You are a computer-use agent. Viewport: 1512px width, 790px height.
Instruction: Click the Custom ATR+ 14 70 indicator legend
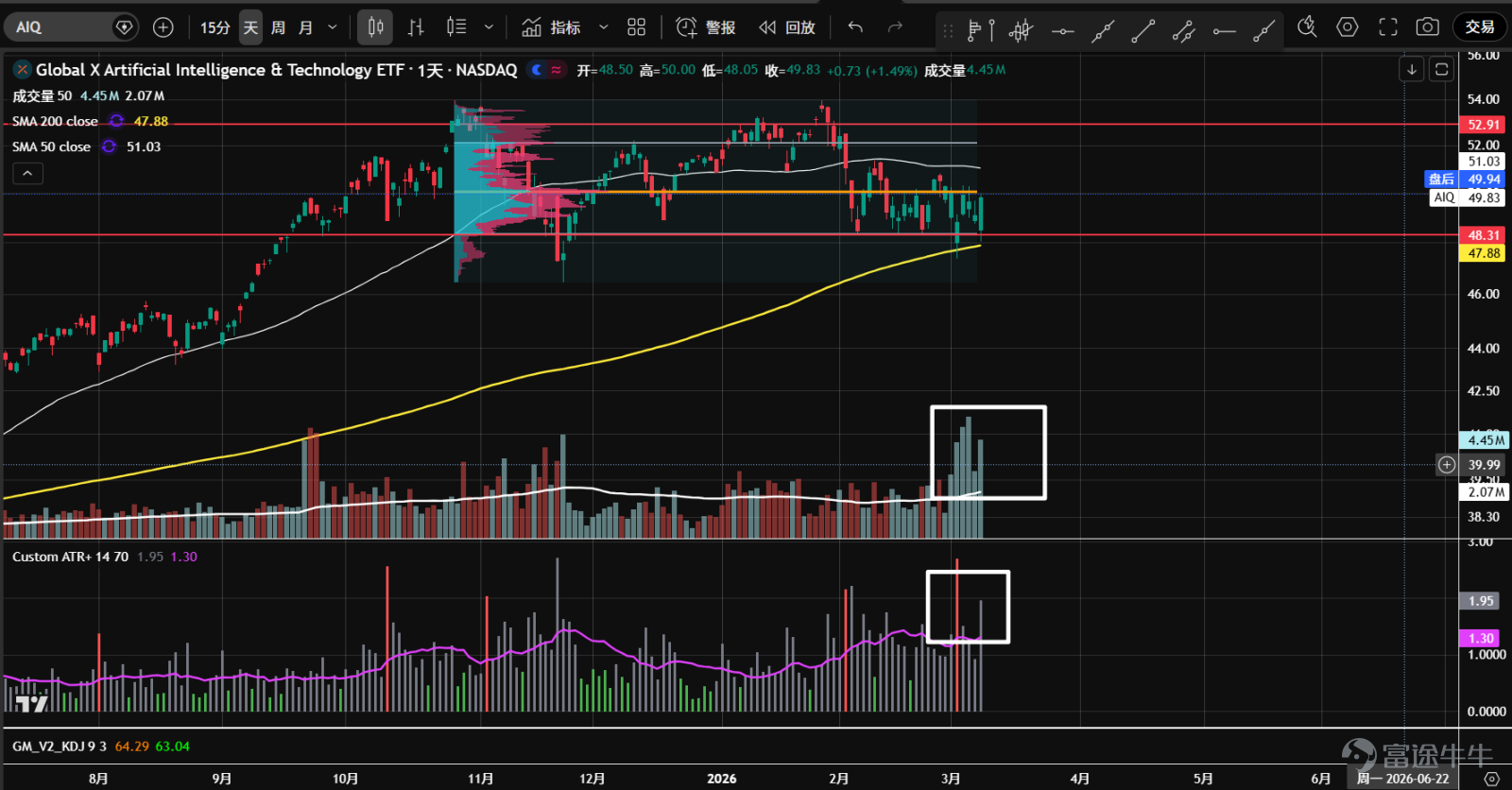(x=70, y=557)
